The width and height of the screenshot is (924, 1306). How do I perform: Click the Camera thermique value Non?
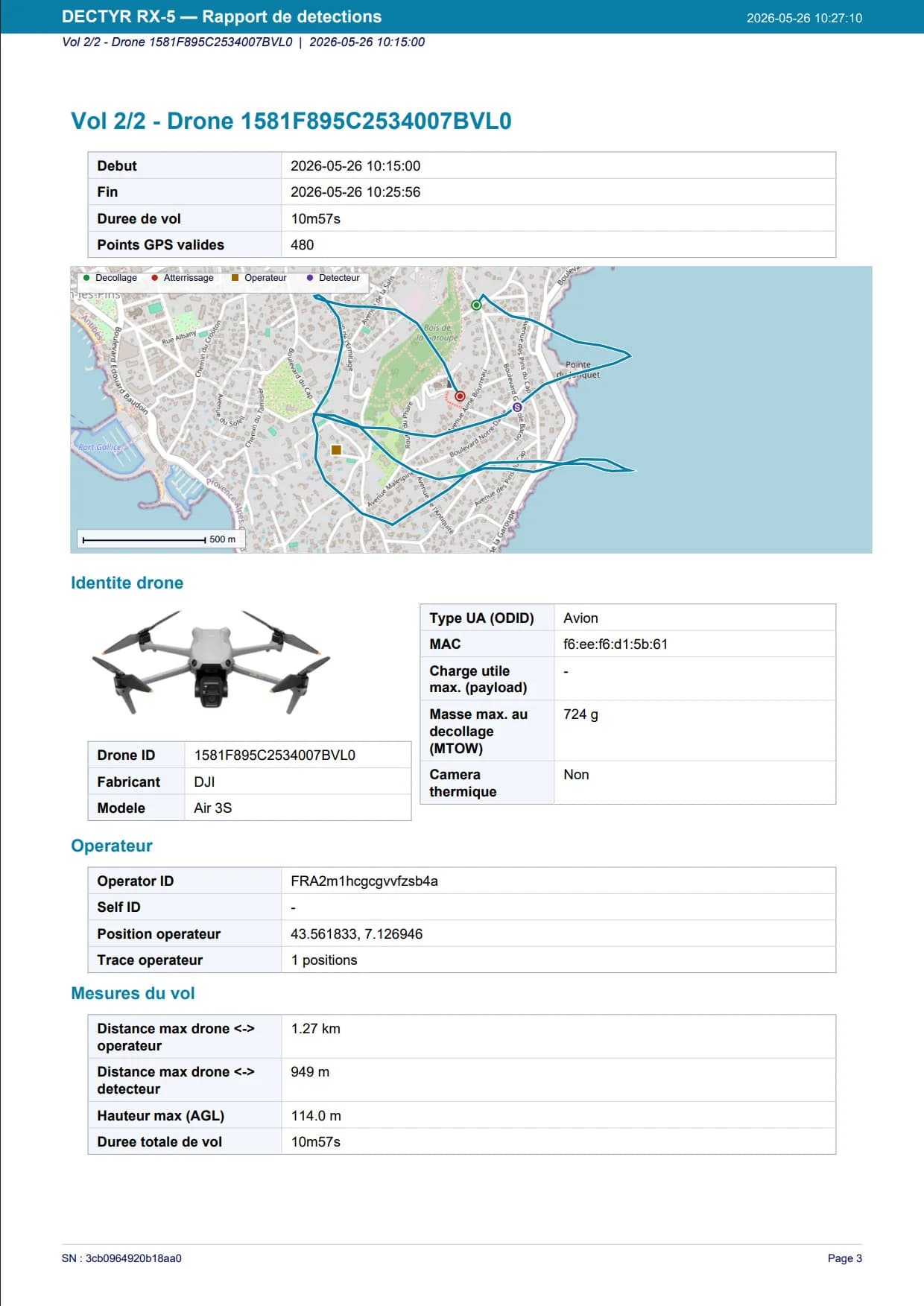576,775
